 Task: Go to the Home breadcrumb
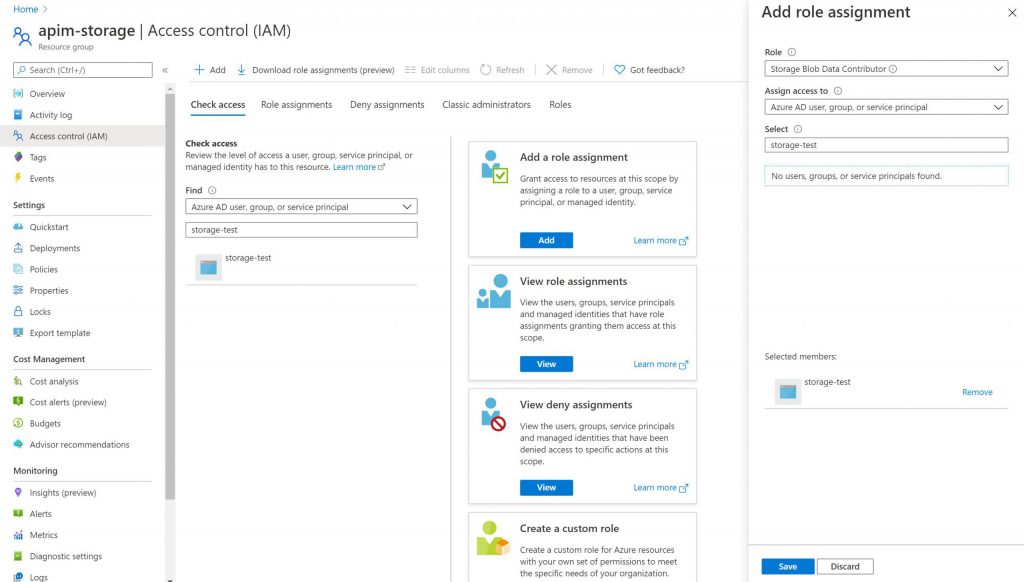[25, 9]
